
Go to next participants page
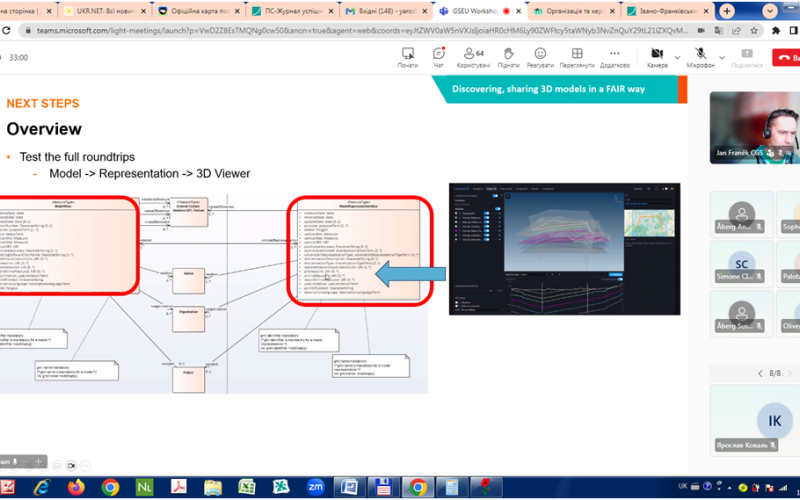pyautogui.click(x=790, y=373)
